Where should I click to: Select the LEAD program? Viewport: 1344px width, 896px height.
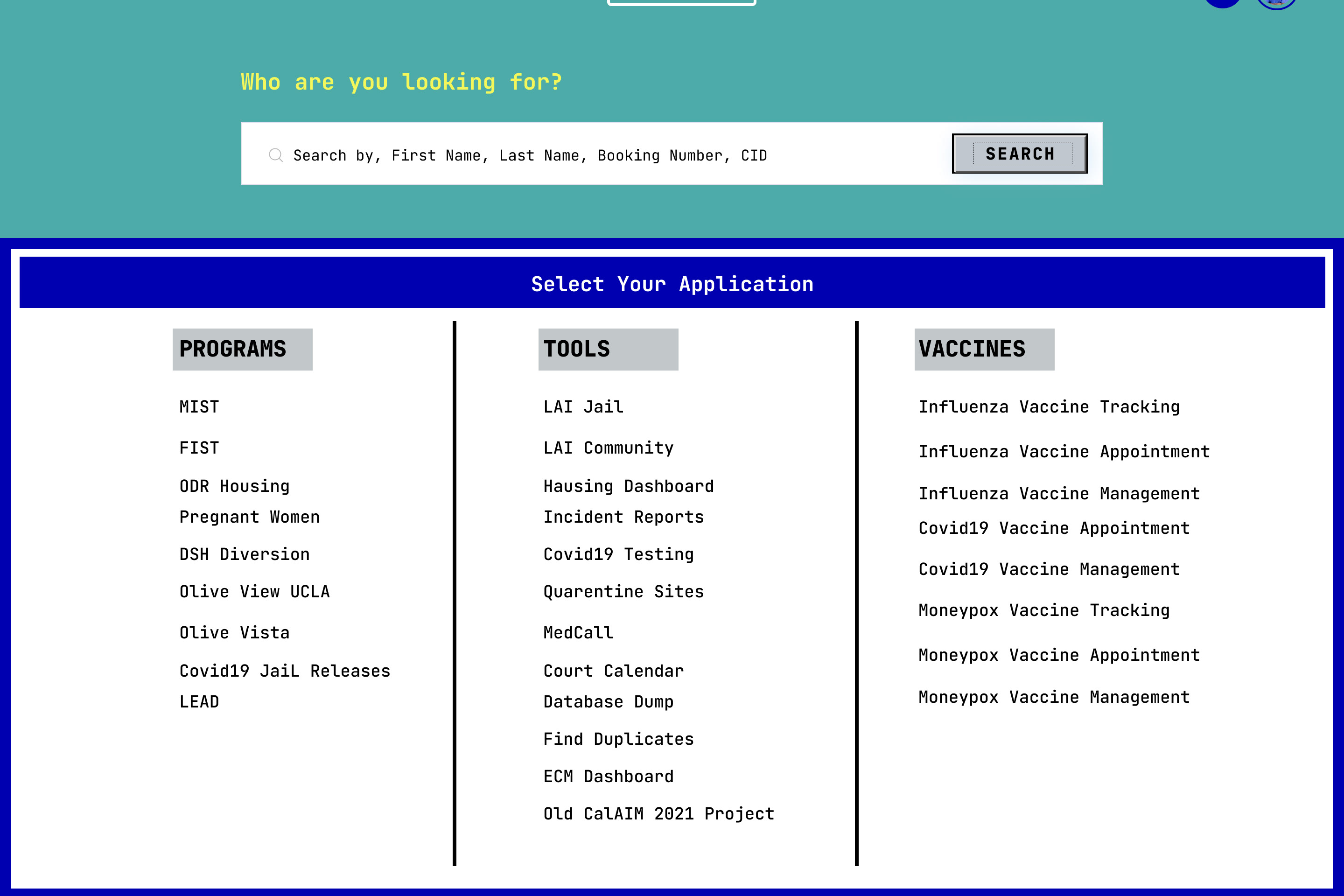point(199,702)
